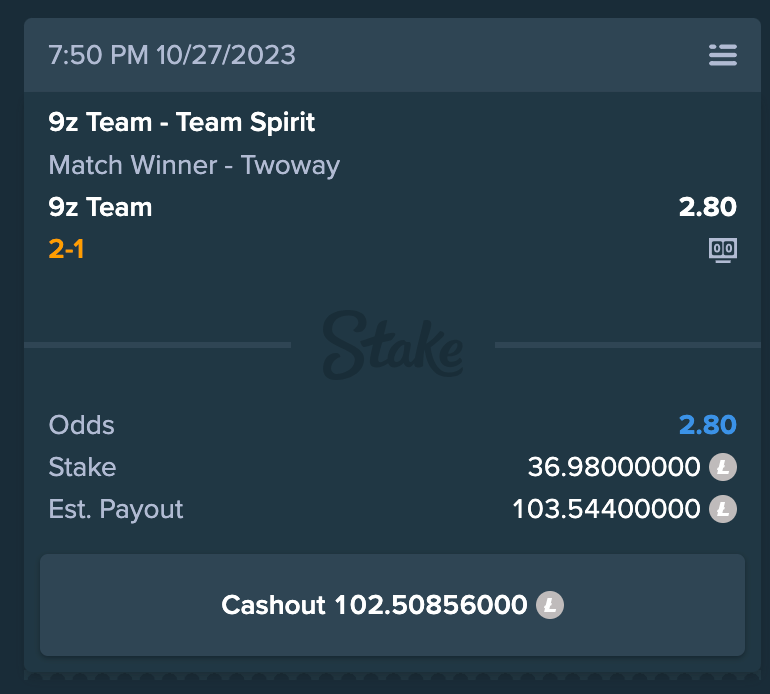Click the Est. Payout label
This screenshot has height=694, width=770.
tap(116, 509)
